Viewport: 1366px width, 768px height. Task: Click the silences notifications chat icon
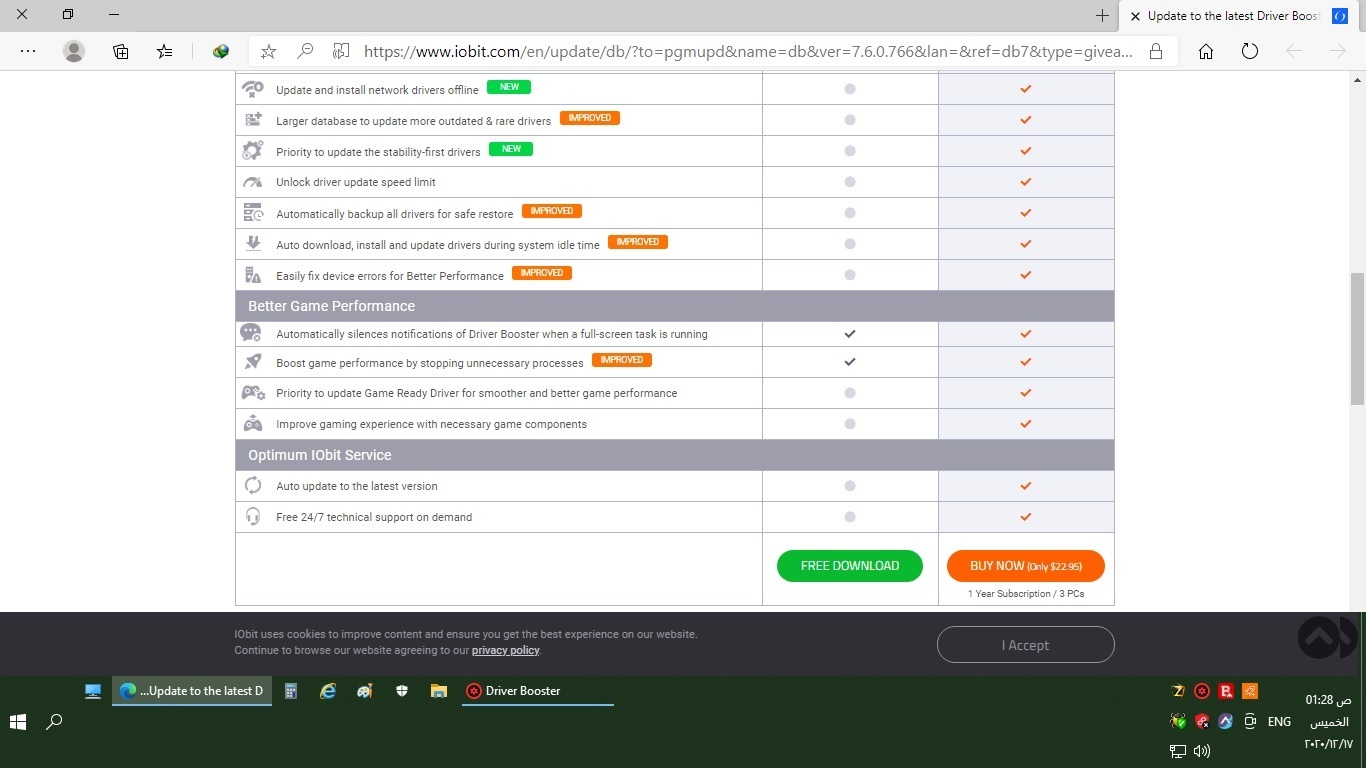pyautogui.click(x=251, y=333)
